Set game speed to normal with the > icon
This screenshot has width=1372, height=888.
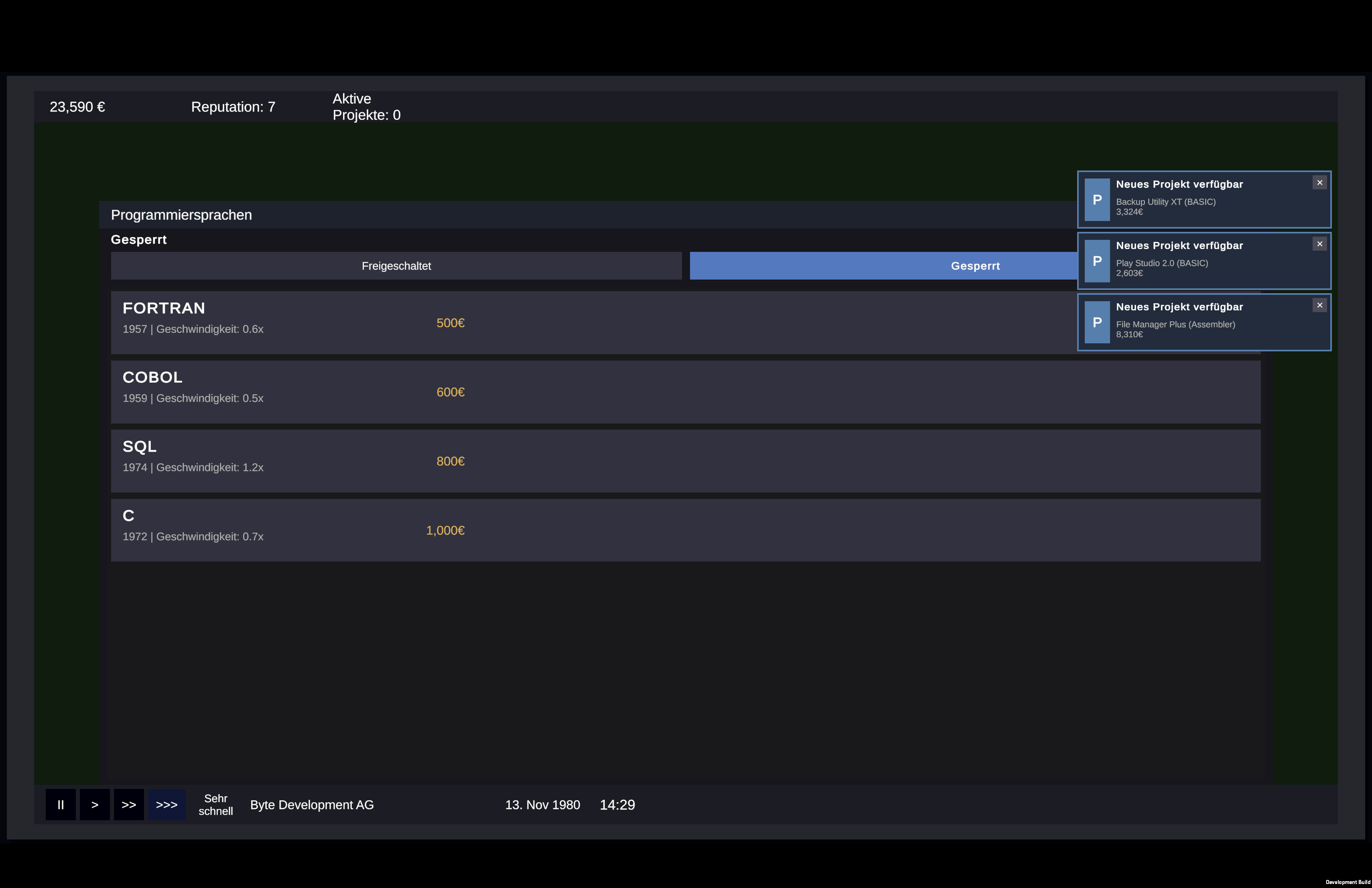tap(95, 805)
